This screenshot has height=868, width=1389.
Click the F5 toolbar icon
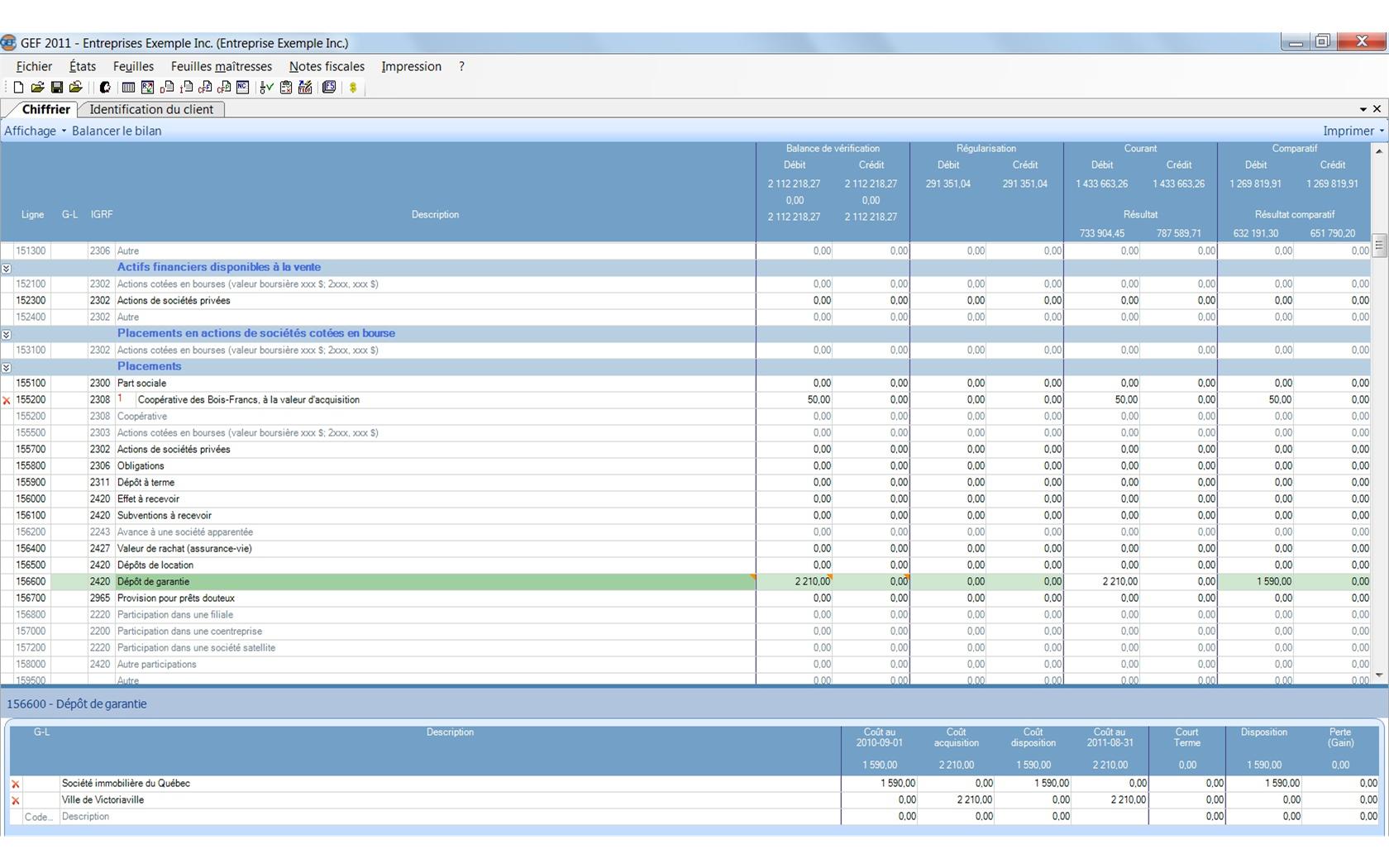(329, 87)
